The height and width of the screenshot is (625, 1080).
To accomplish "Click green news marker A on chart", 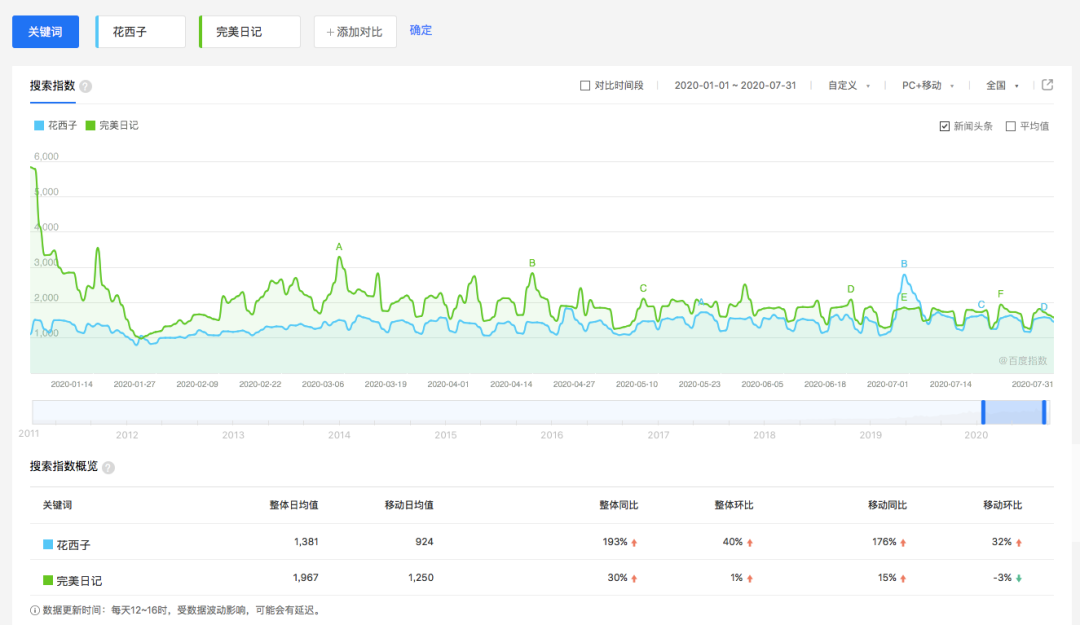I will (x=339, y=247).
